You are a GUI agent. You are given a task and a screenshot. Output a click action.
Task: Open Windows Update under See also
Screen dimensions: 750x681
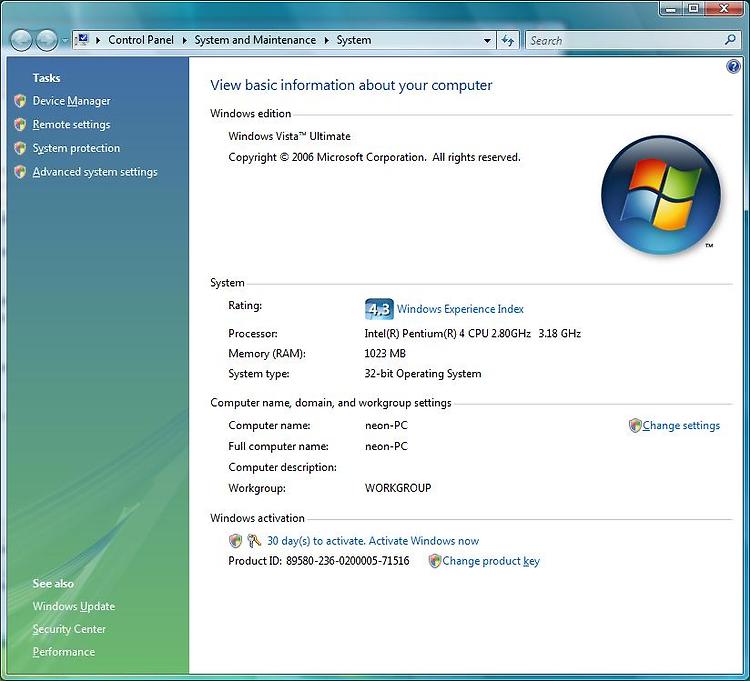pyautogui.click(x=74, y=606)
